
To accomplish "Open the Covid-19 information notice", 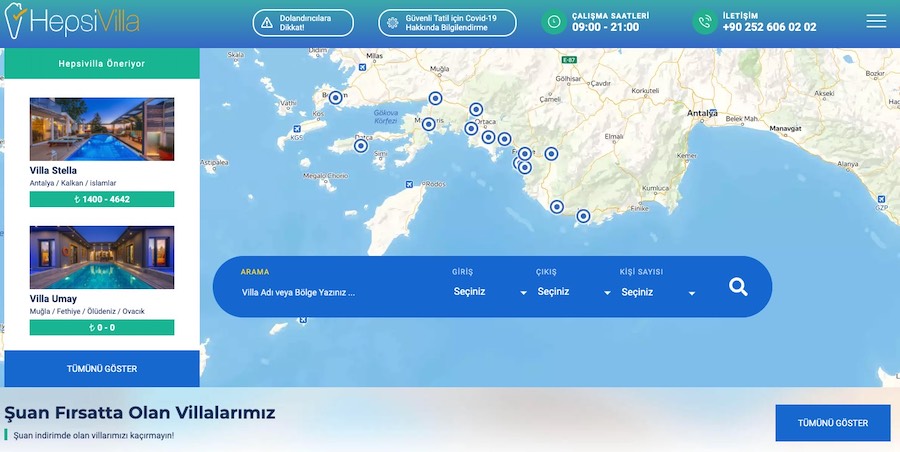I will click(447, 22).
